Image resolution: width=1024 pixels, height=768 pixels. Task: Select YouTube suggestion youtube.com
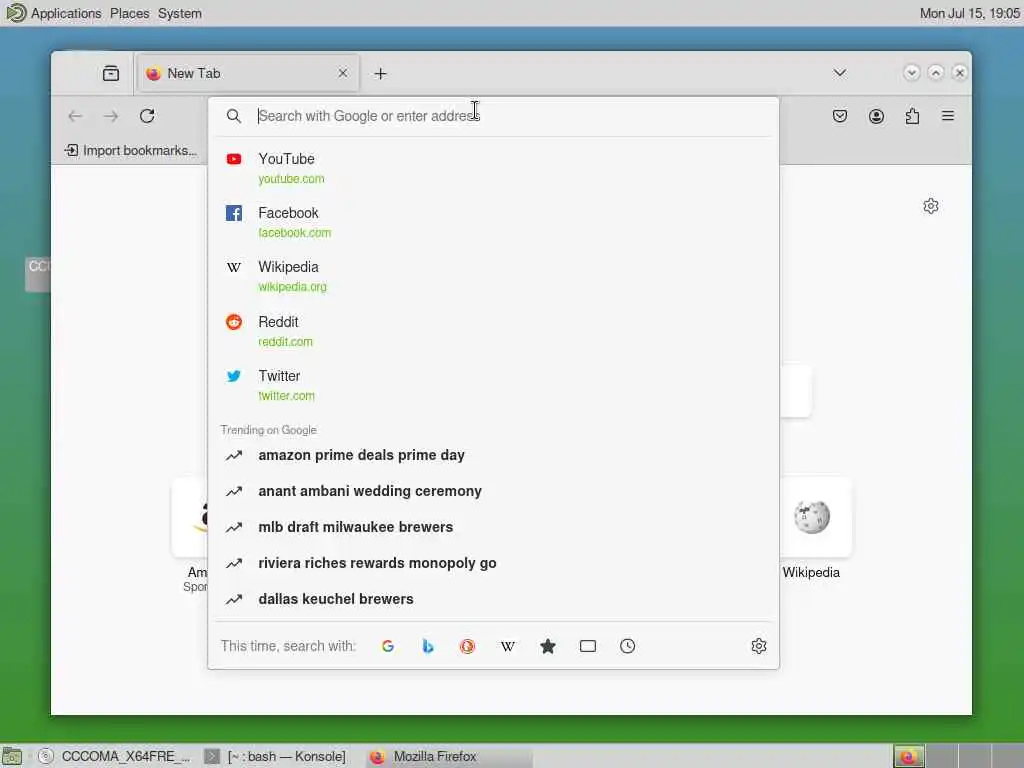(493, 168)
